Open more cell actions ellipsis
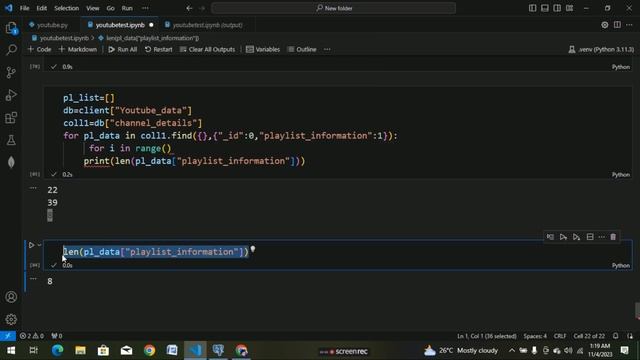 pyautogui.click(x=602, y=237)
